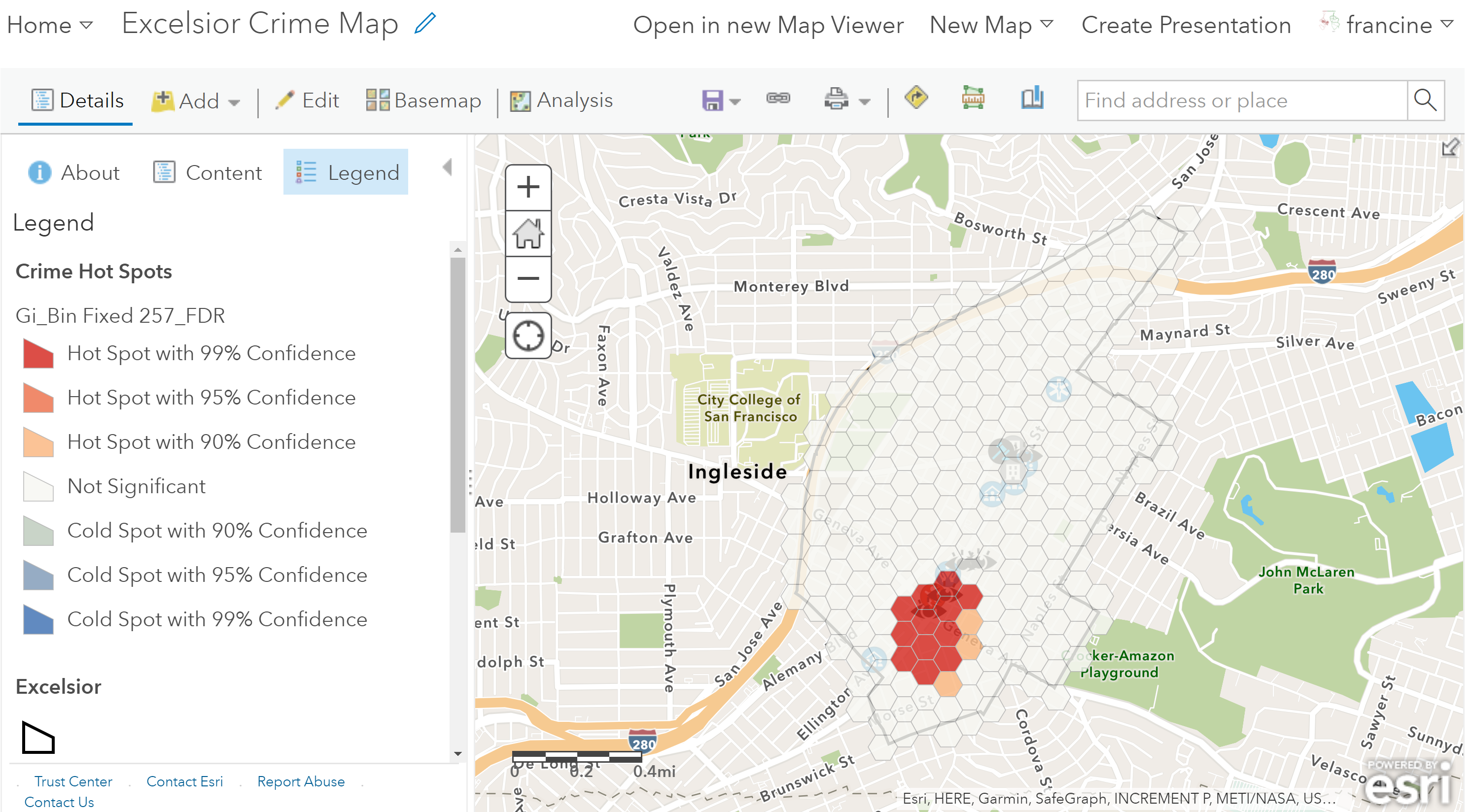This screenshot has height=812, width=1472.
Task: Collapse the side panel arrow
Action: click(448, 168)
